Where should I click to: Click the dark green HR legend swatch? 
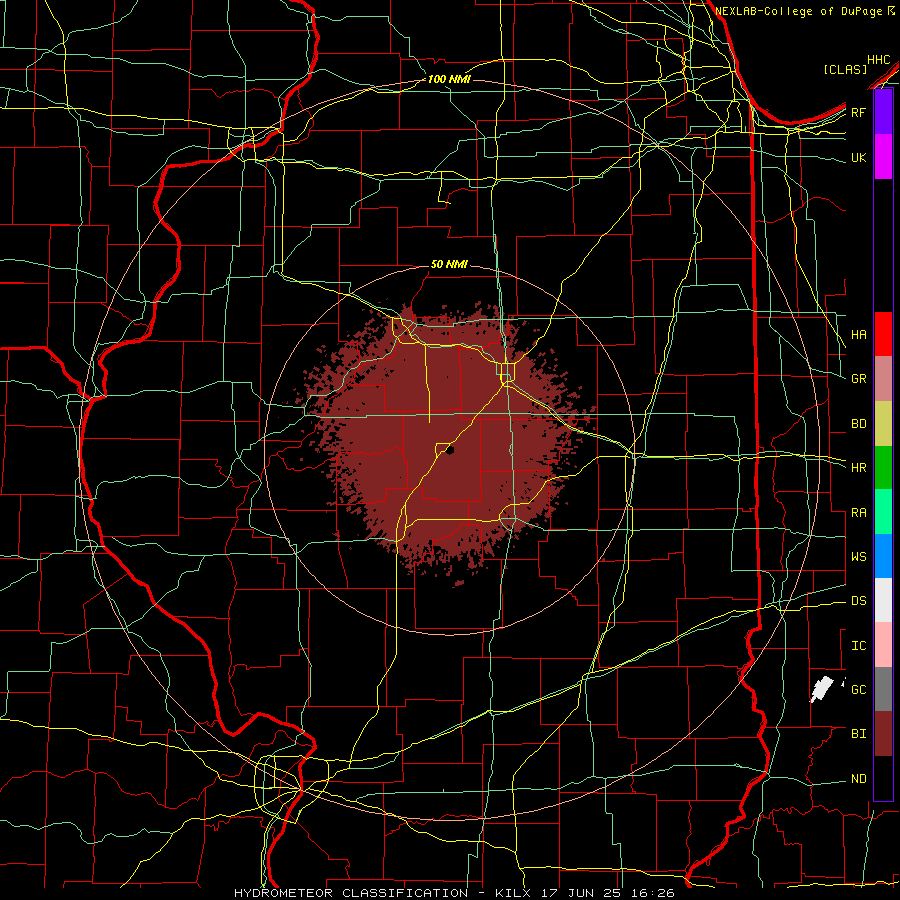click(883, 467)
